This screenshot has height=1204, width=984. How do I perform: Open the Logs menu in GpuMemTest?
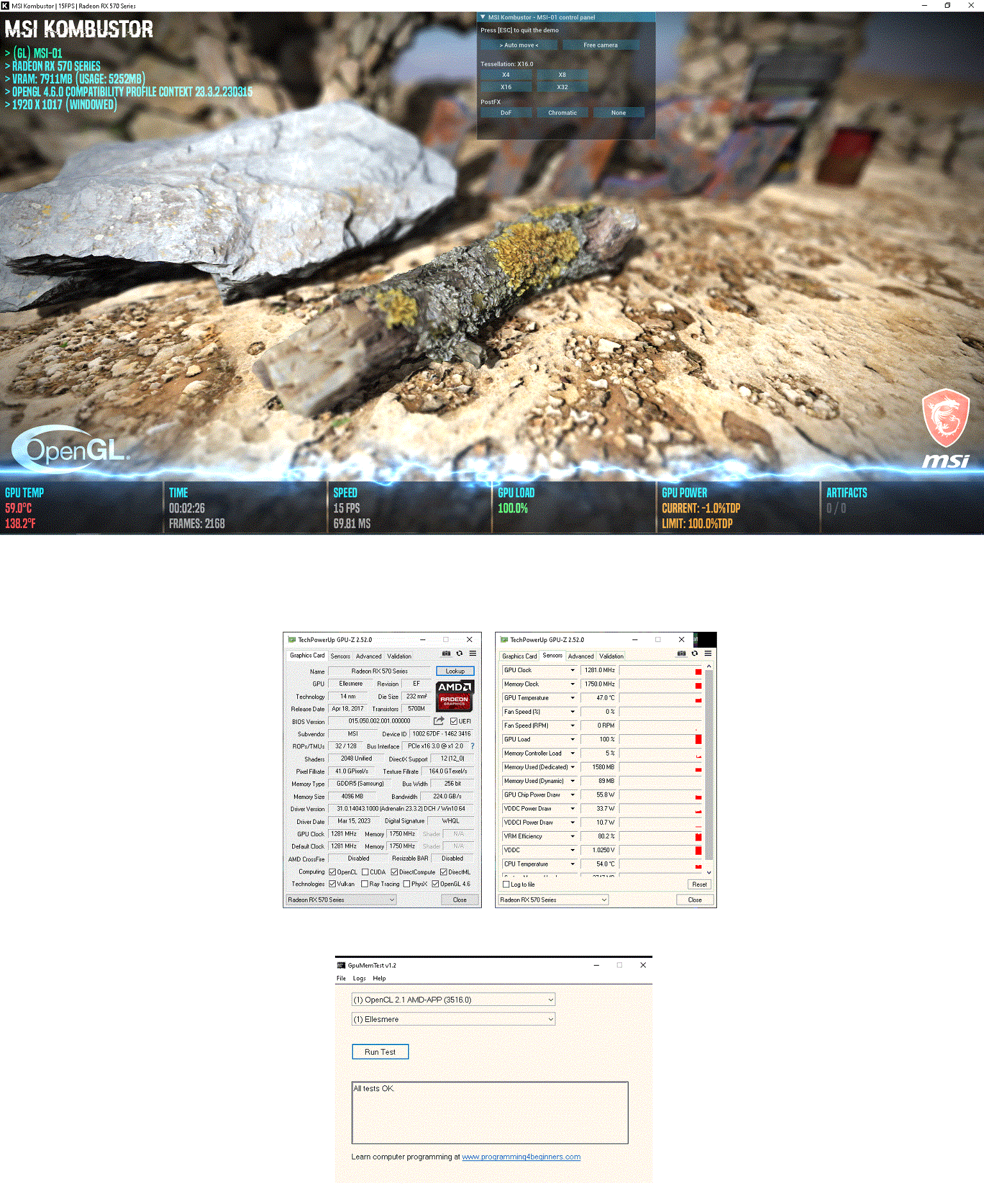(359, 978)
